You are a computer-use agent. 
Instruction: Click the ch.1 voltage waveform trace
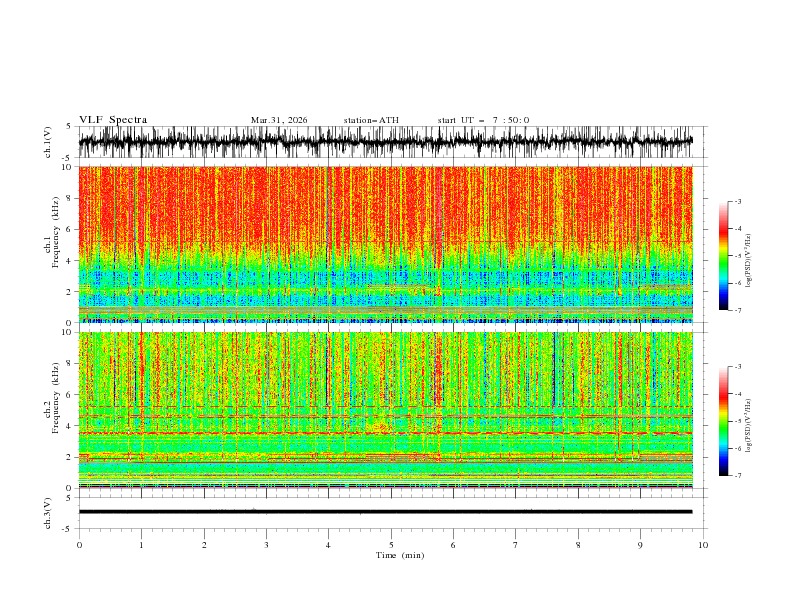(385, 142)
